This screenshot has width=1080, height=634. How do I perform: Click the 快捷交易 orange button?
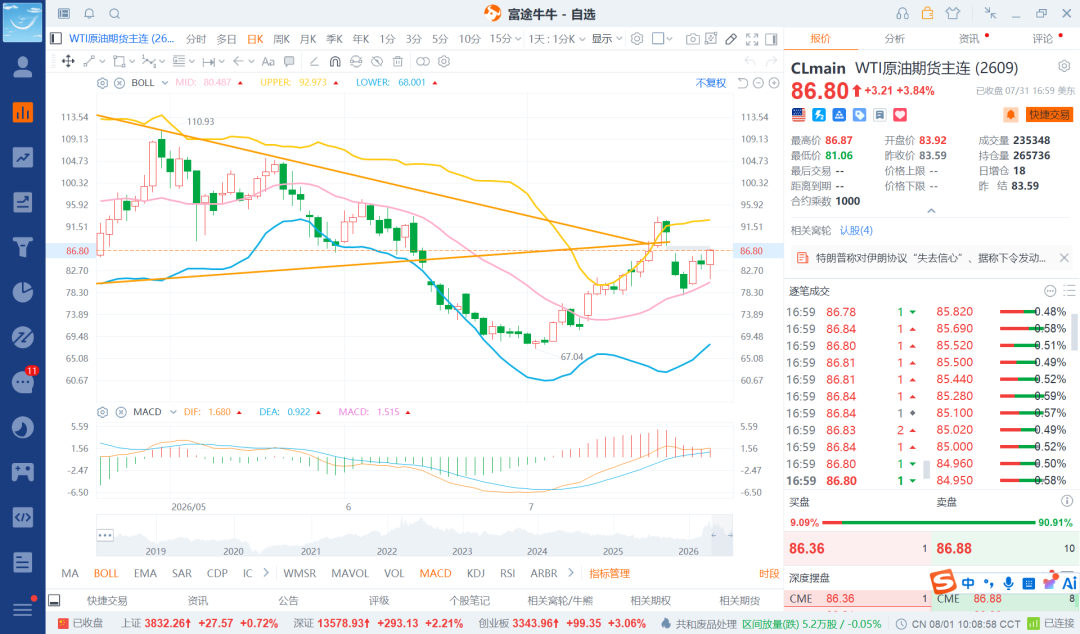click(1049, 114)
